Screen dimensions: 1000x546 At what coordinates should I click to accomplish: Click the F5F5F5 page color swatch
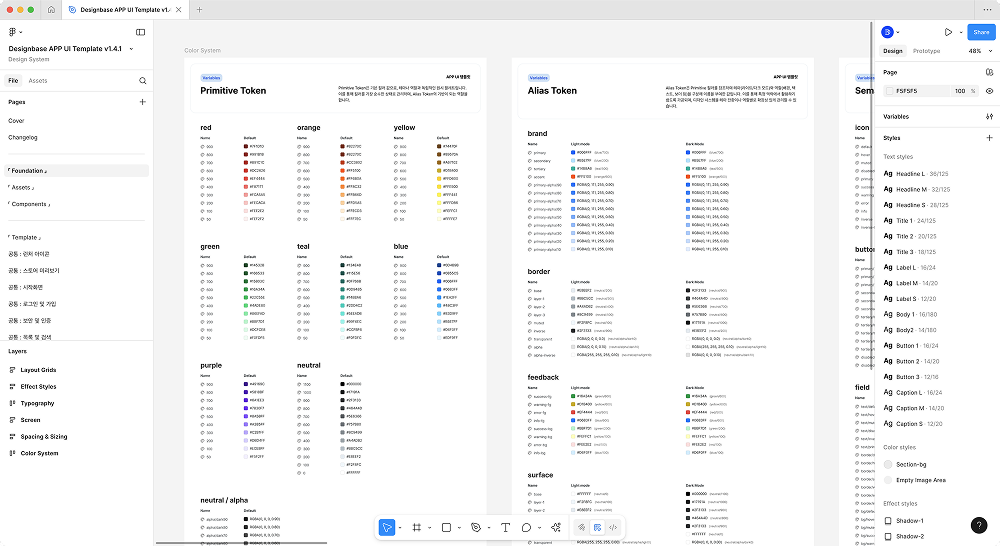point(889,91)
